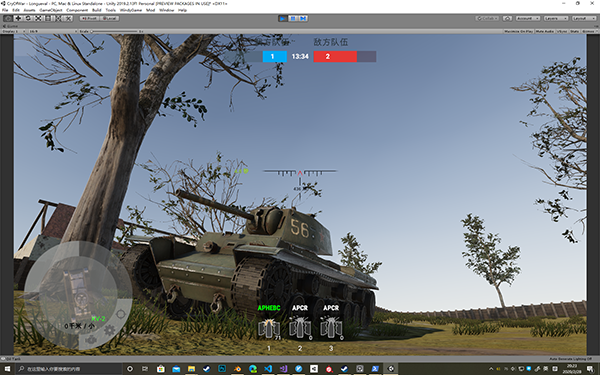Open the Layout dropdown
The height and width of the screenshot is (375, 600).
coord(584,18)
